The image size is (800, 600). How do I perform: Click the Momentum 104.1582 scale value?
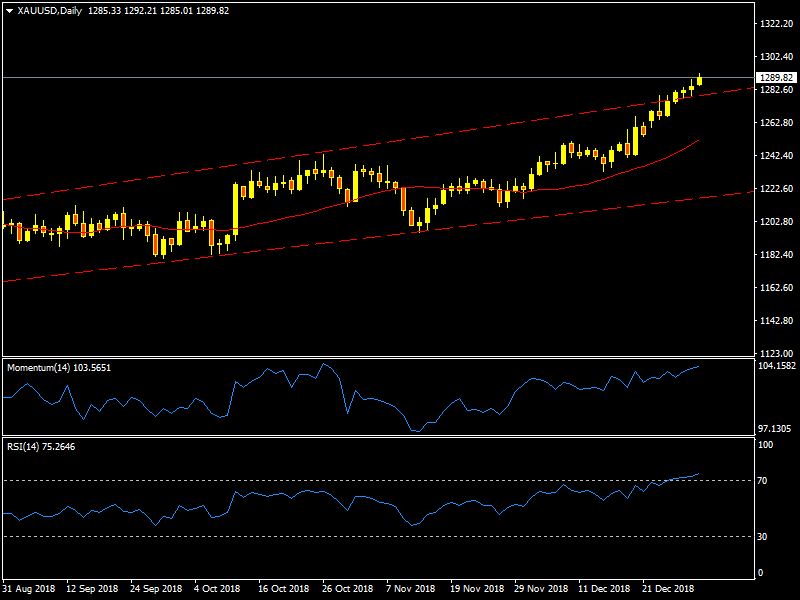coord(777,367)
